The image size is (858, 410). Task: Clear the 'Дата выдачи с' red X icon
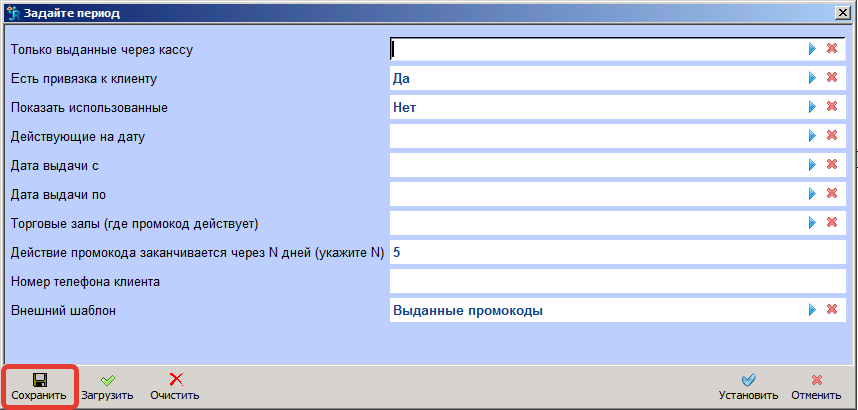coord(831,165)
